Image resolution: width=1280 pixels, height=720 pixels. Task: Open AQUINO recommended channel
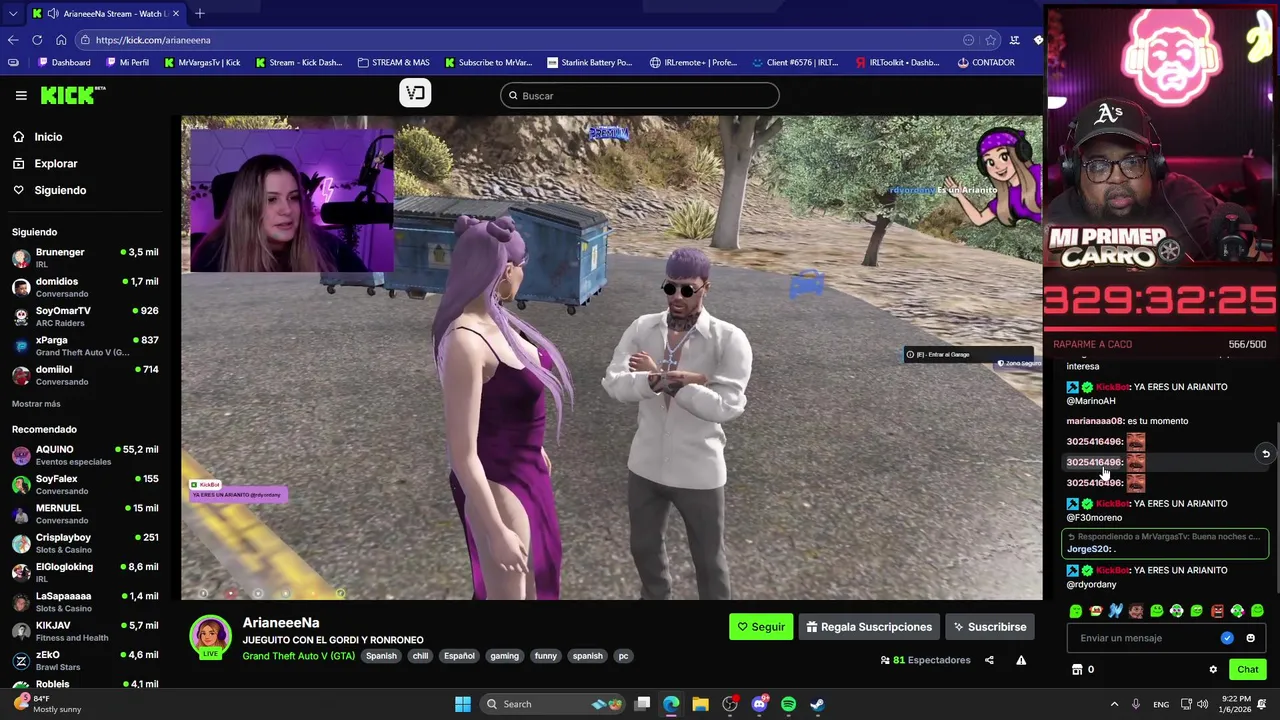(85, 455)
